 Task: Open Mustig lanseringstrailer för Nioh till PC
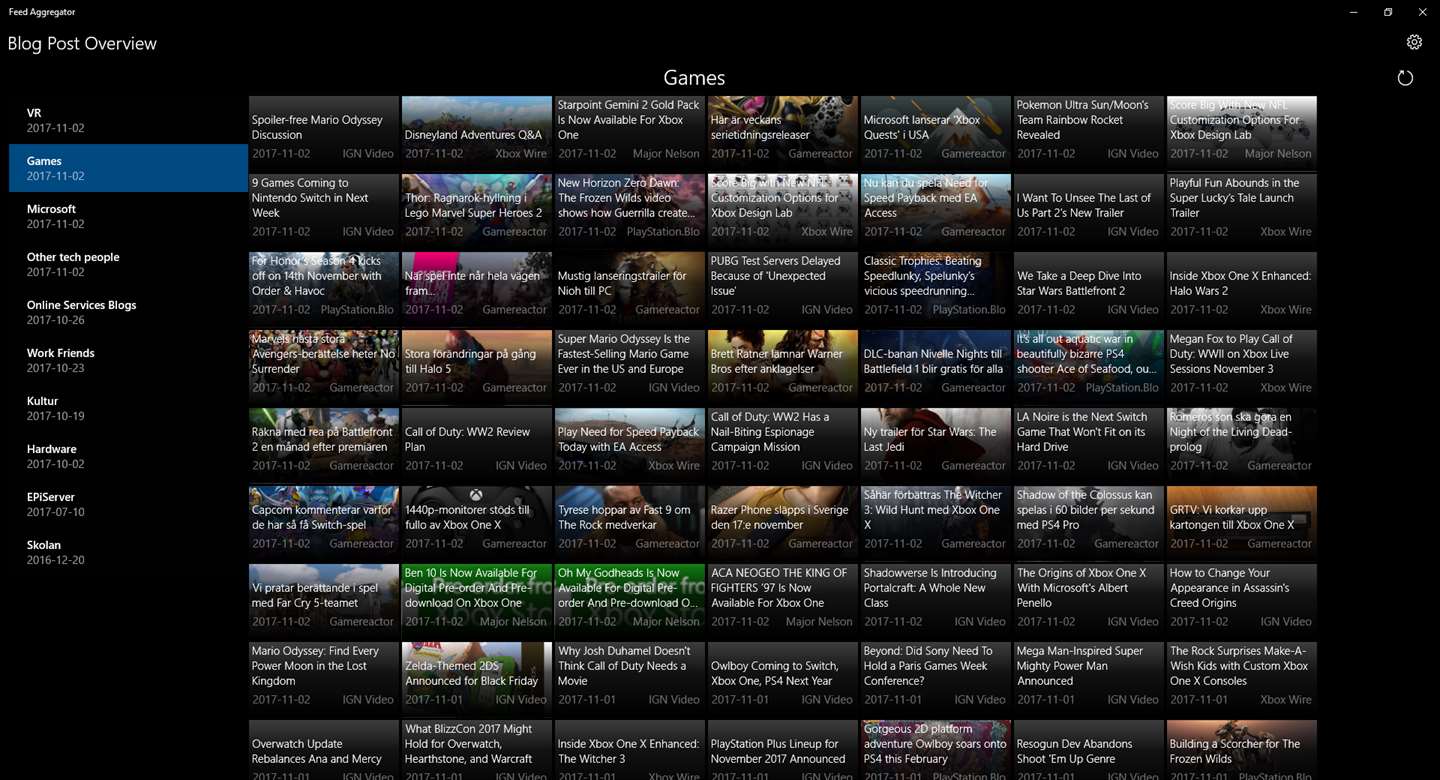(630, 289)
